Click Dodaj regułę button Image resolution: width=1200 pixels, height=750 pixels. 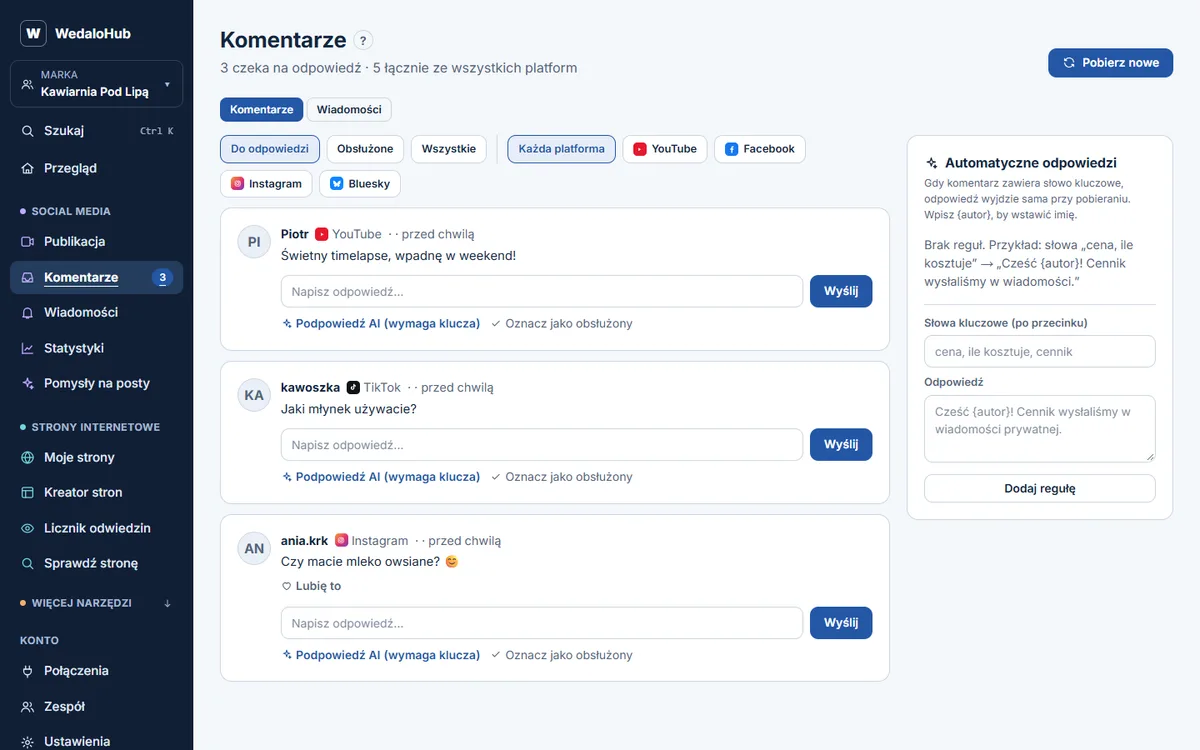1040,489
